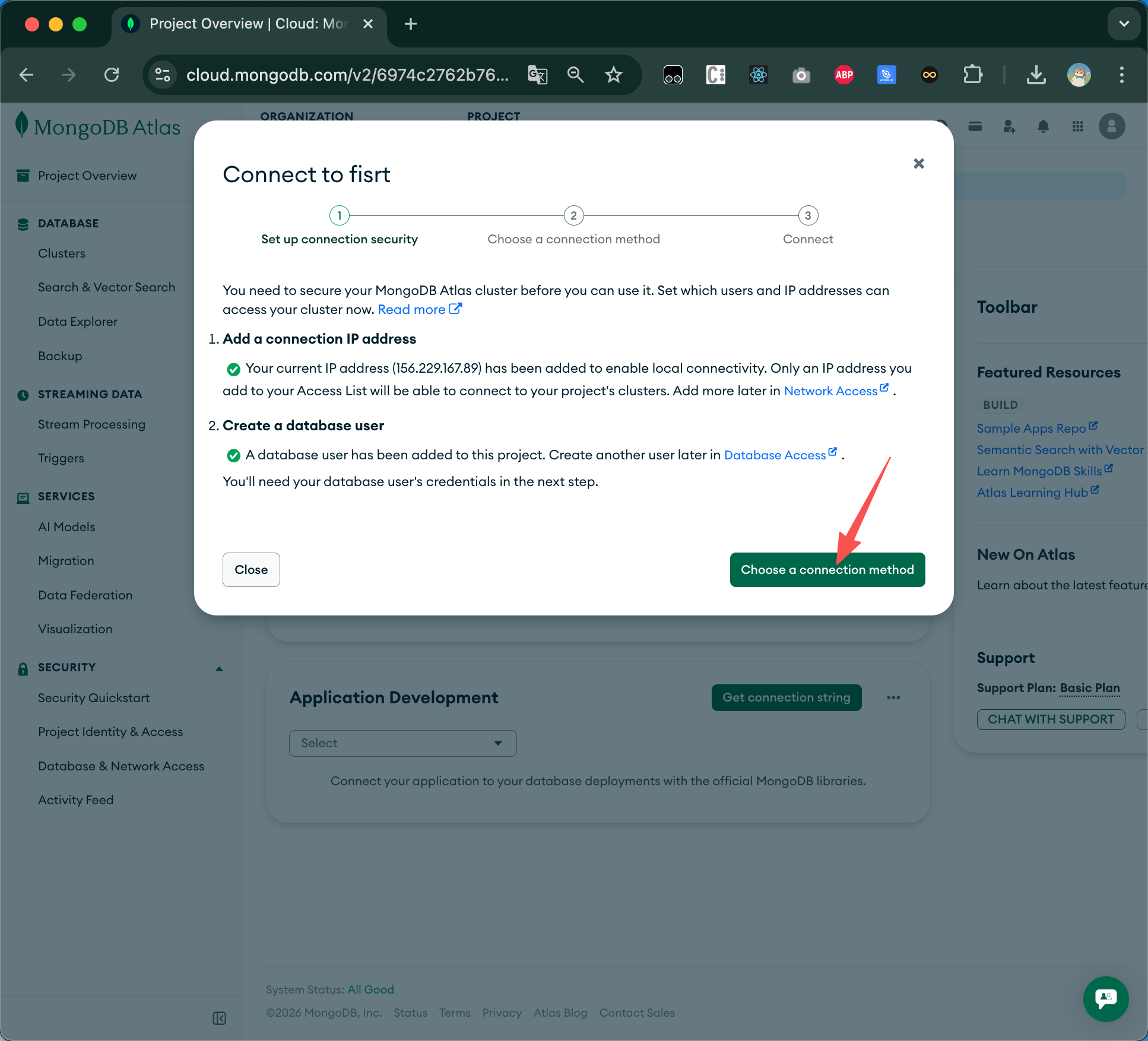Image resolution: width=1148 pixels, height=1041 pixels.
Task: Open the AdBlock Plus extension icon
Action: pos(843,75)
